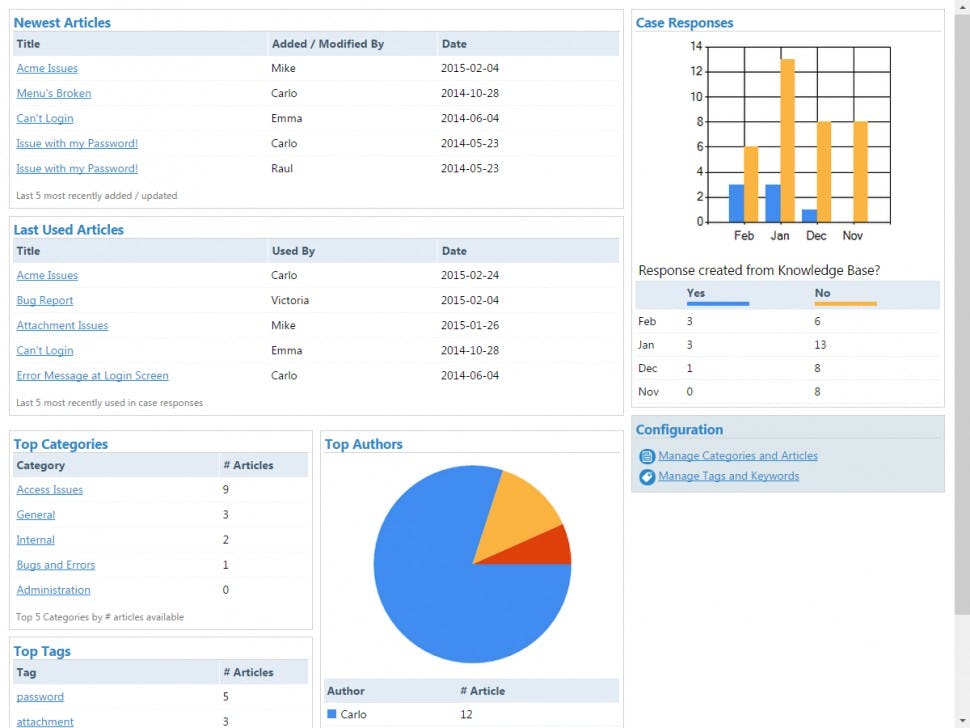The width and height of the screenshot is (970, 728).
Task: Click the Case Responses heading
Action: 684,23
